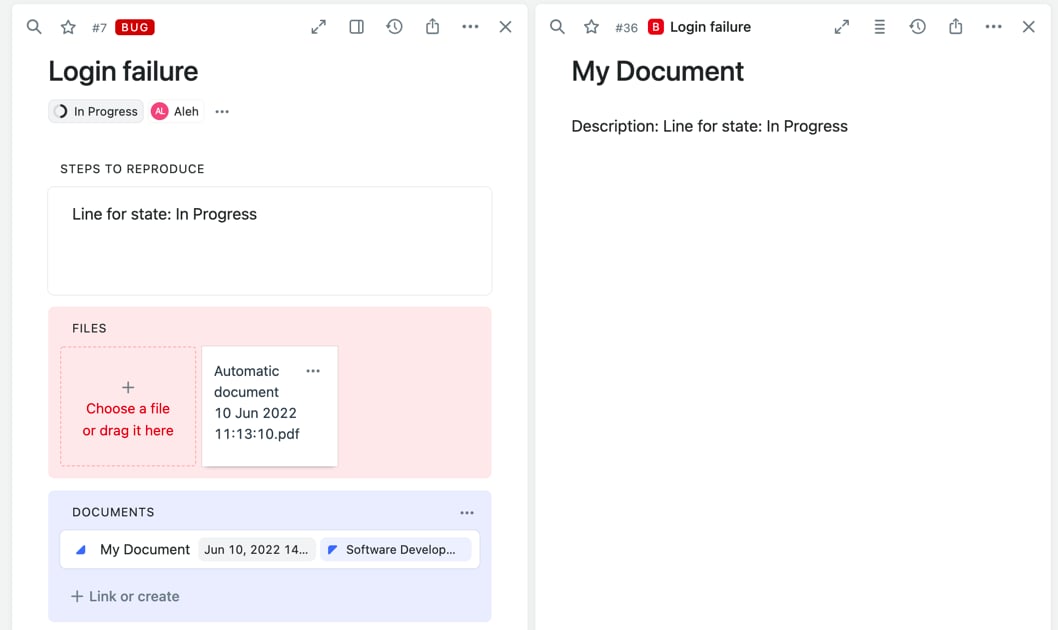Toggle the side panel layout icon in bug panel
Viewport: 1058px width, 630px height.
point(356,27)
